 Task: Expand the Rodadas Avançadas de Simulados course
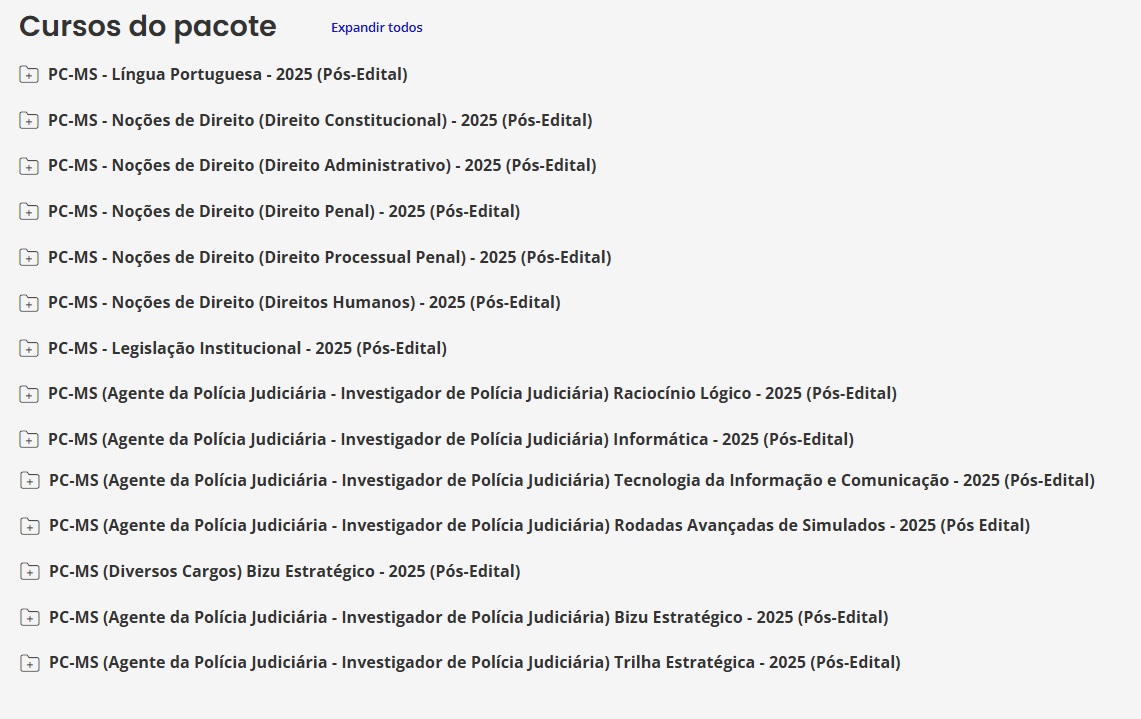(x=29, y=525)
